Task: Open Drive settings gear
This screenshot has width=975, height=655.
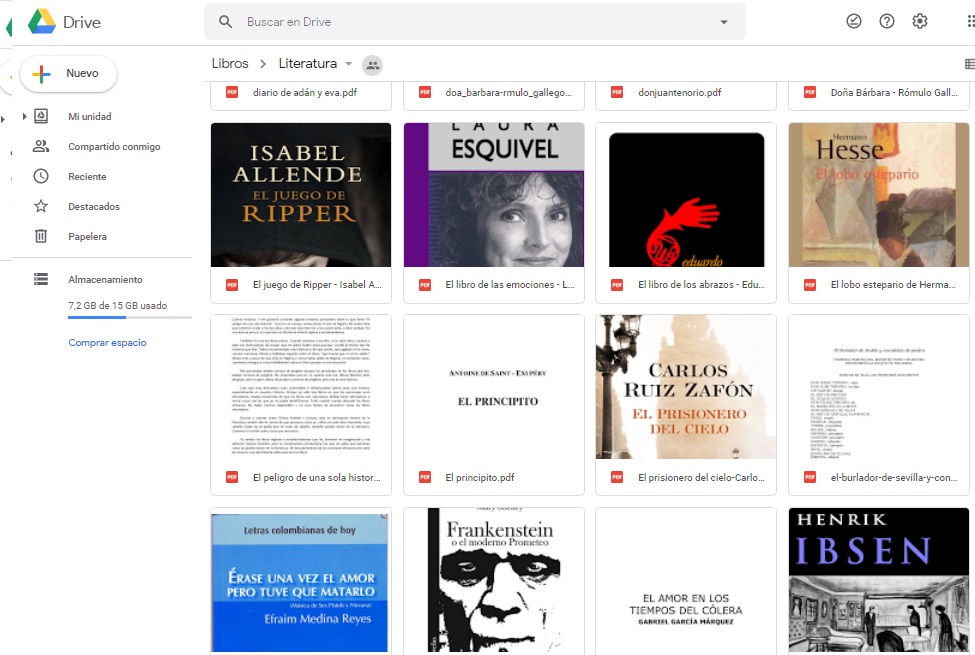Action: [x=920, y=20]
